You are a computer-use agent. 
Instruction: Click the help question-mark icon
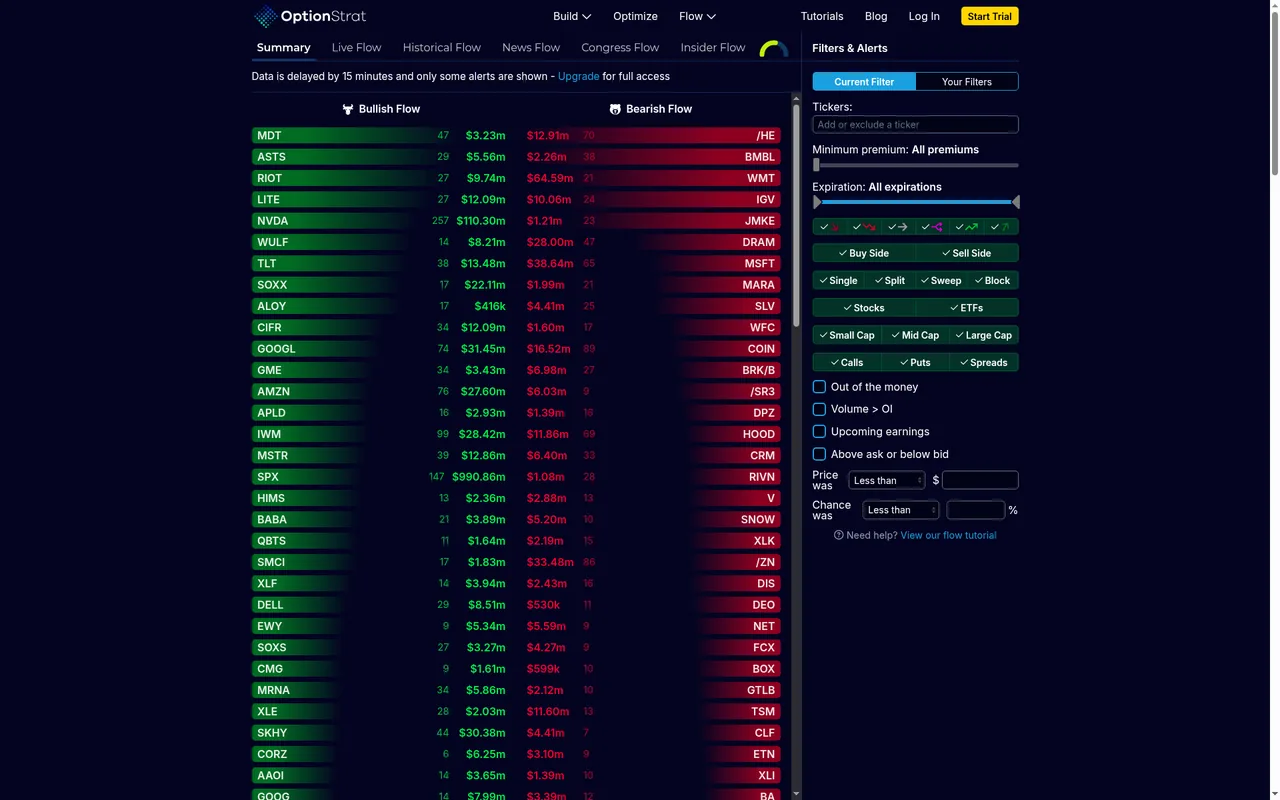839,535
